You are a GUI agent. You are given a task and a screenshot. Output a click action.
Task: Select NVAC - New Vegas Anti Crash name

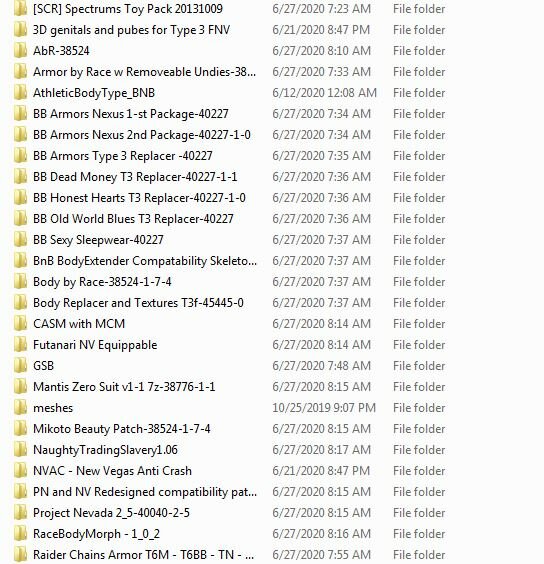[x=112, y=470]
